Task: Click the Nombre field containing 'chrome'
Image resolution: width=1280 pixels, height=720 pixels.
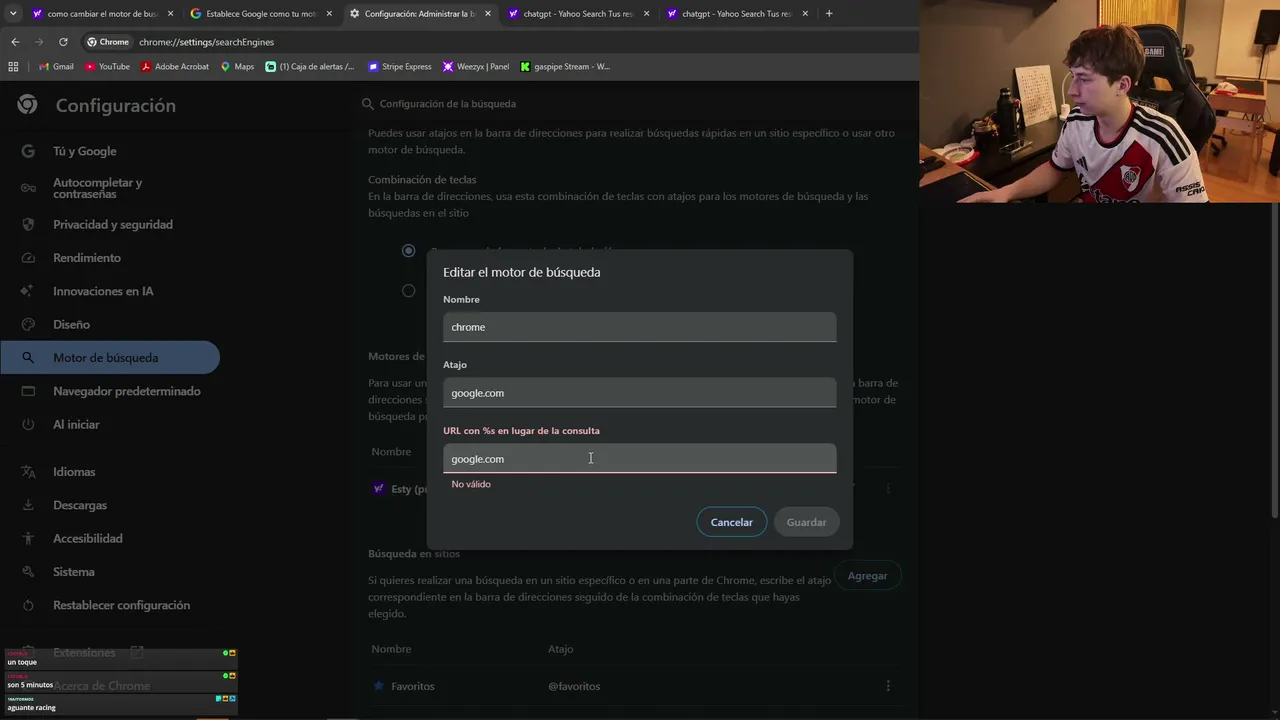Action: pos(640,327)
